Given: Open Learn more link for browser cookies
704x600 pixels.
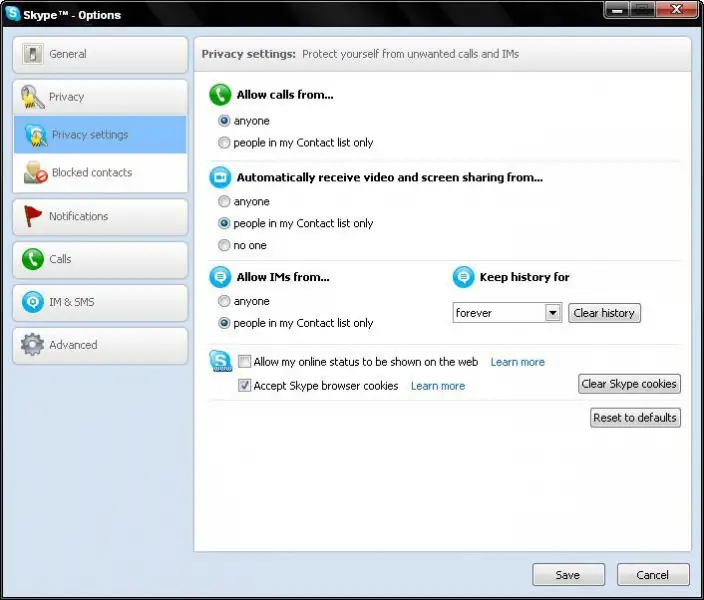Looking at the screenshot, I should click(438, 386).
